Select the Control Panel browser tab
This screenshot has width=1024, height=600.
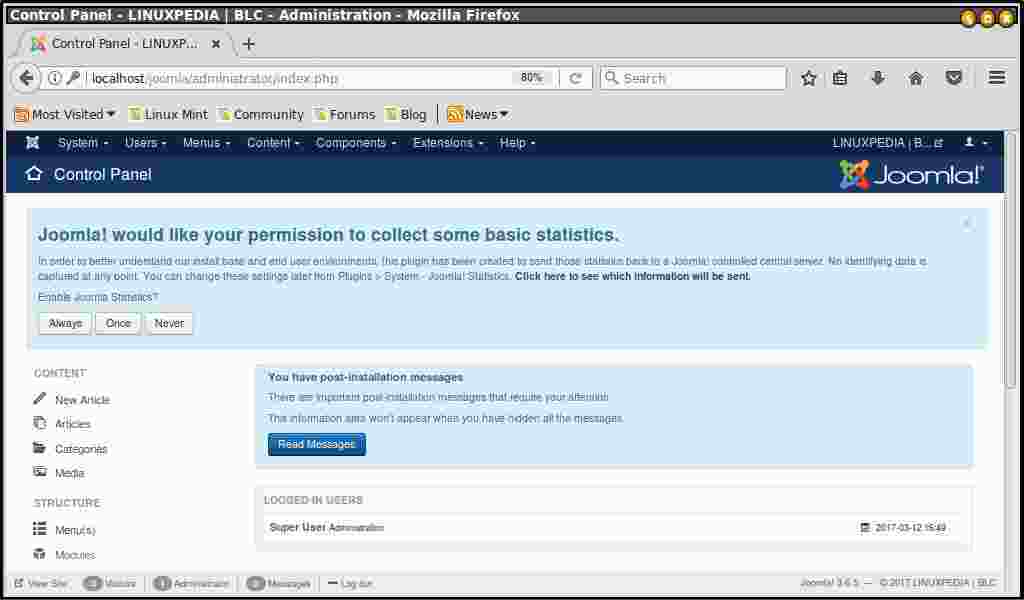click(x=120, y=44)
